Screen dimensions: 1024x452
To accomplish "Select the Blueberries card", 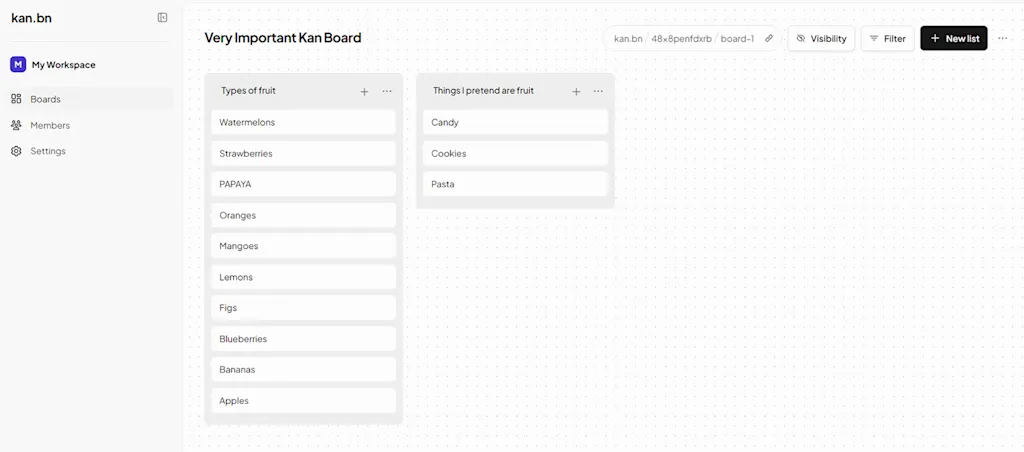I will point(304,339).
